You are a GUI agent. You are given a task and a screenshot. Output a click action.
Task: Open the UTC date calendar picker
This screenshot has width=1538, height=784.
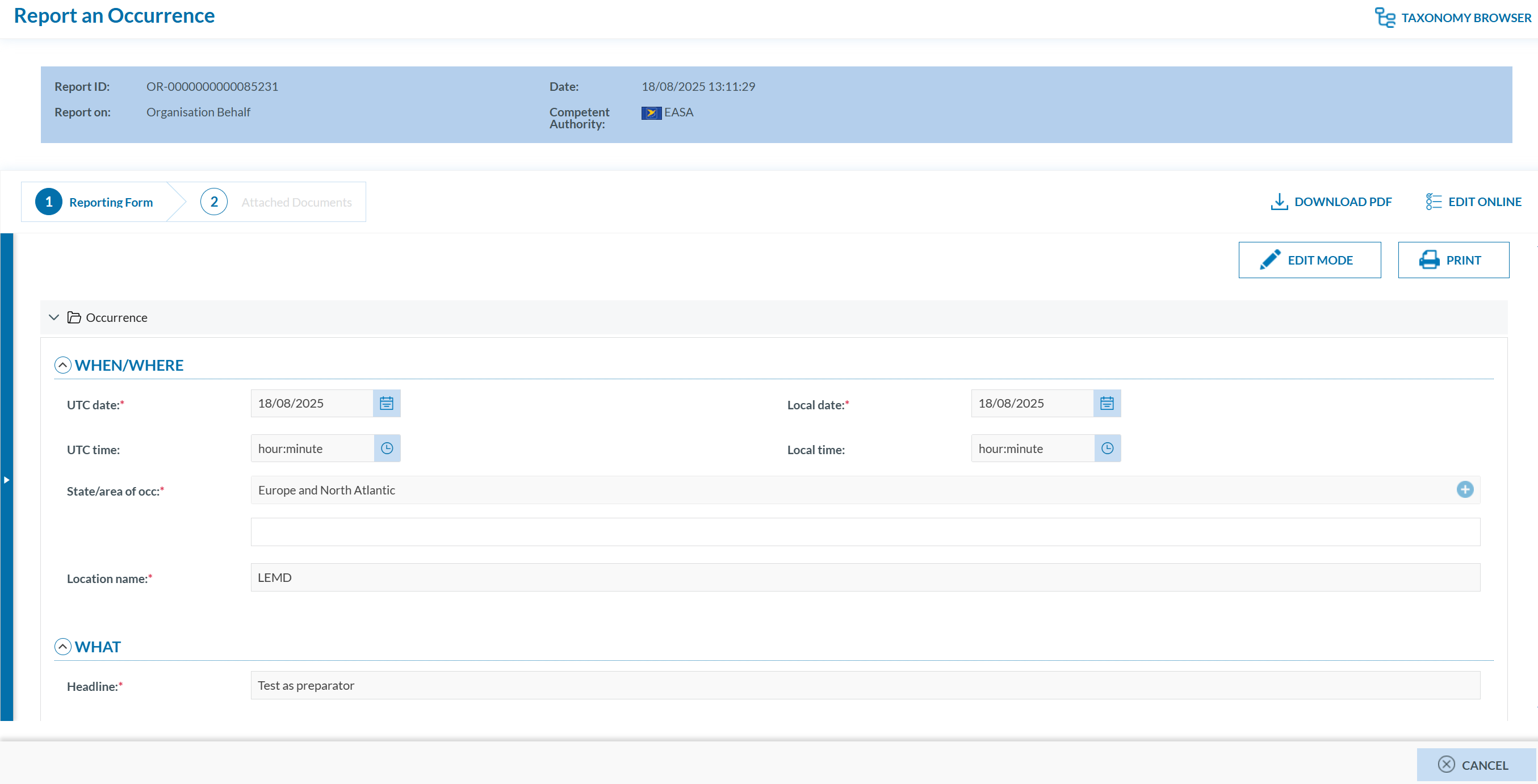[386, 403]
